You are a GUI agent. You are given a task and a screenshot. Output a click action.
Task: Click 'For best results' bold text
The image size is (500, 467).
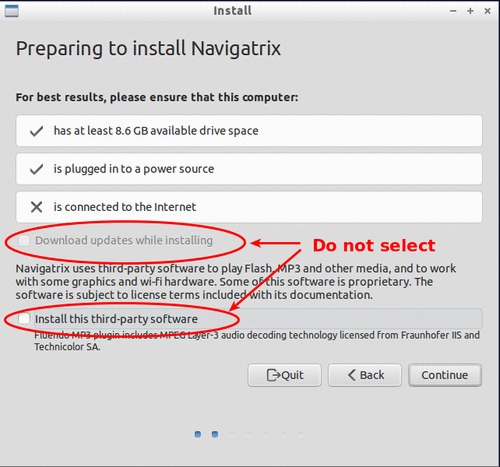point(157,97)
